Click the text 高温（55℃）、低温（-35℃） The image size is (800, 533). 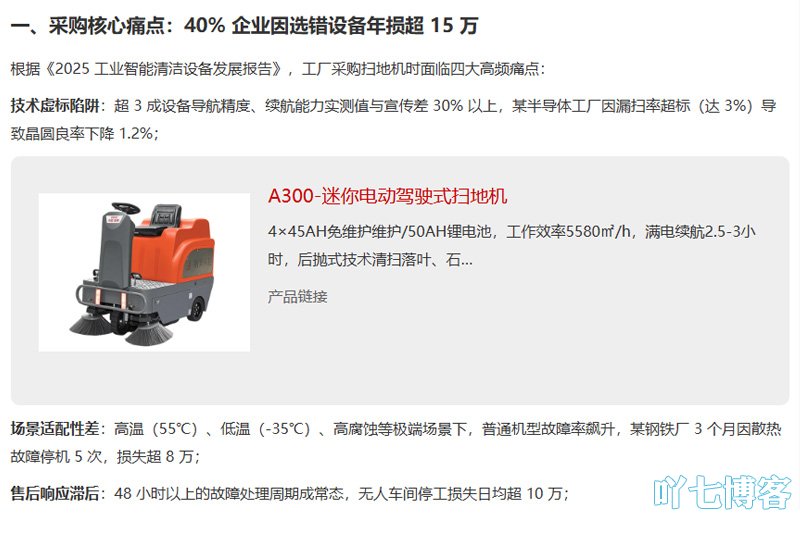pos(212,428)
